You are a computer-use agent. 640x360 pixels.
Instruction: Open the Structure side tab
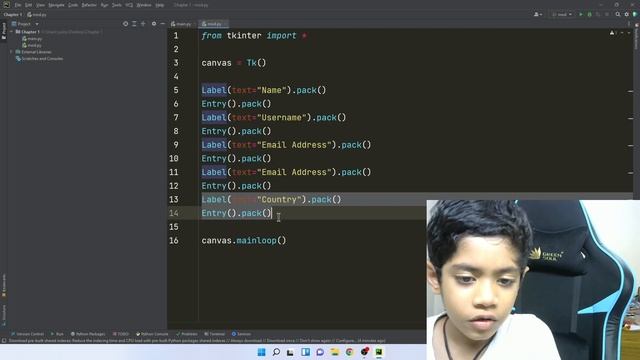[4, 314]
